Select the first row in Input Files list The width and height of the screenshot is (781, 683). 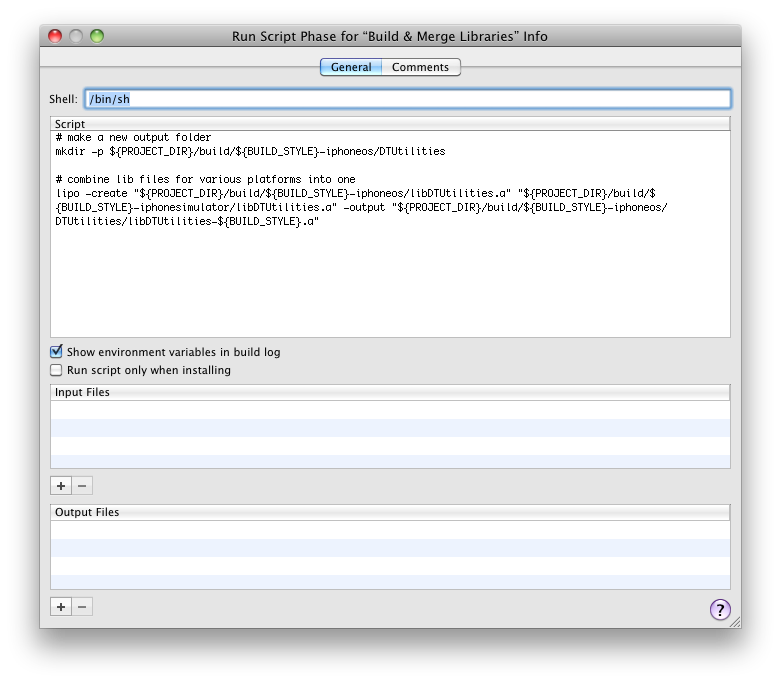390,410
